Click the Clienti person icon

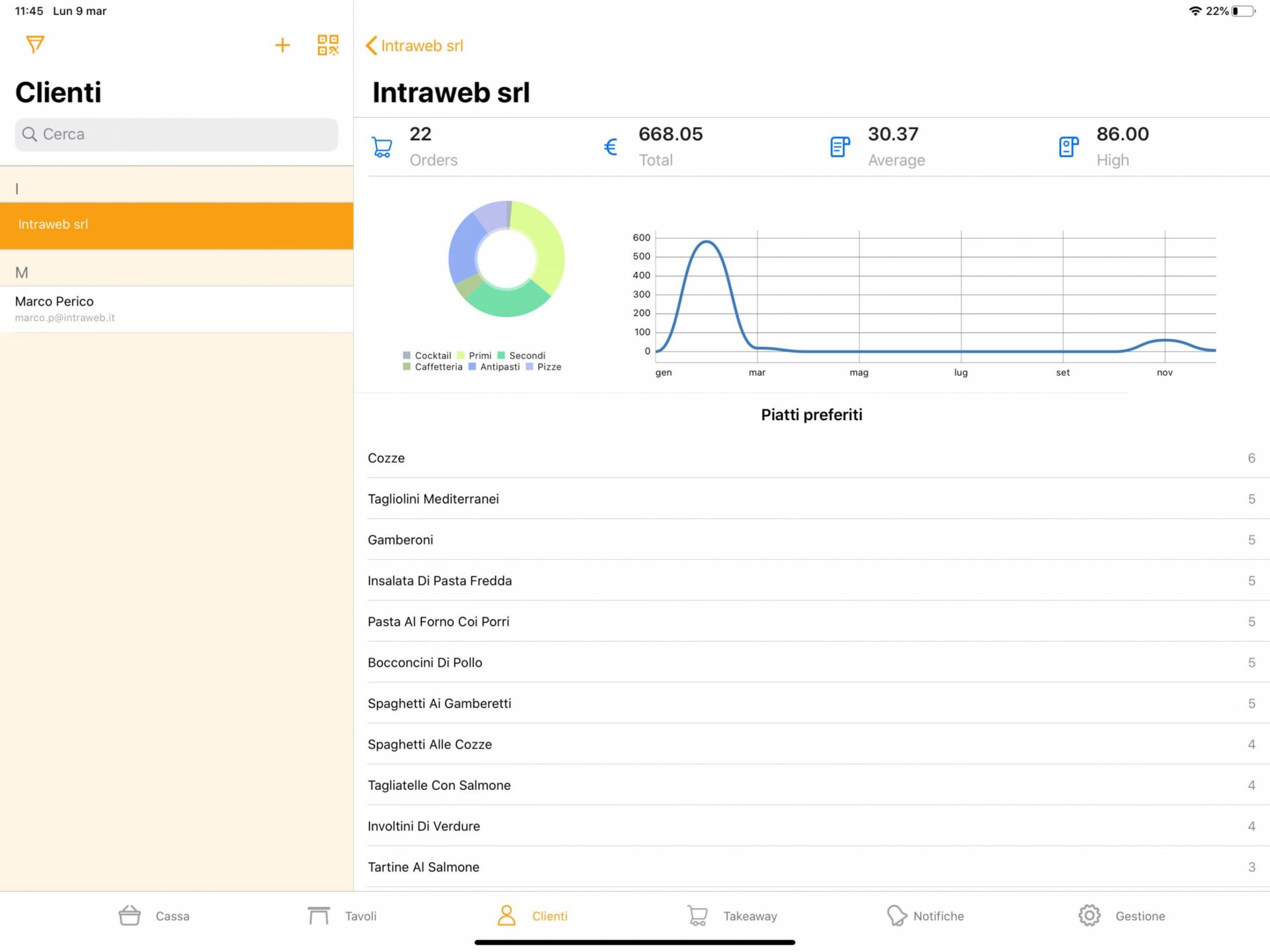(x=507, y=916)
